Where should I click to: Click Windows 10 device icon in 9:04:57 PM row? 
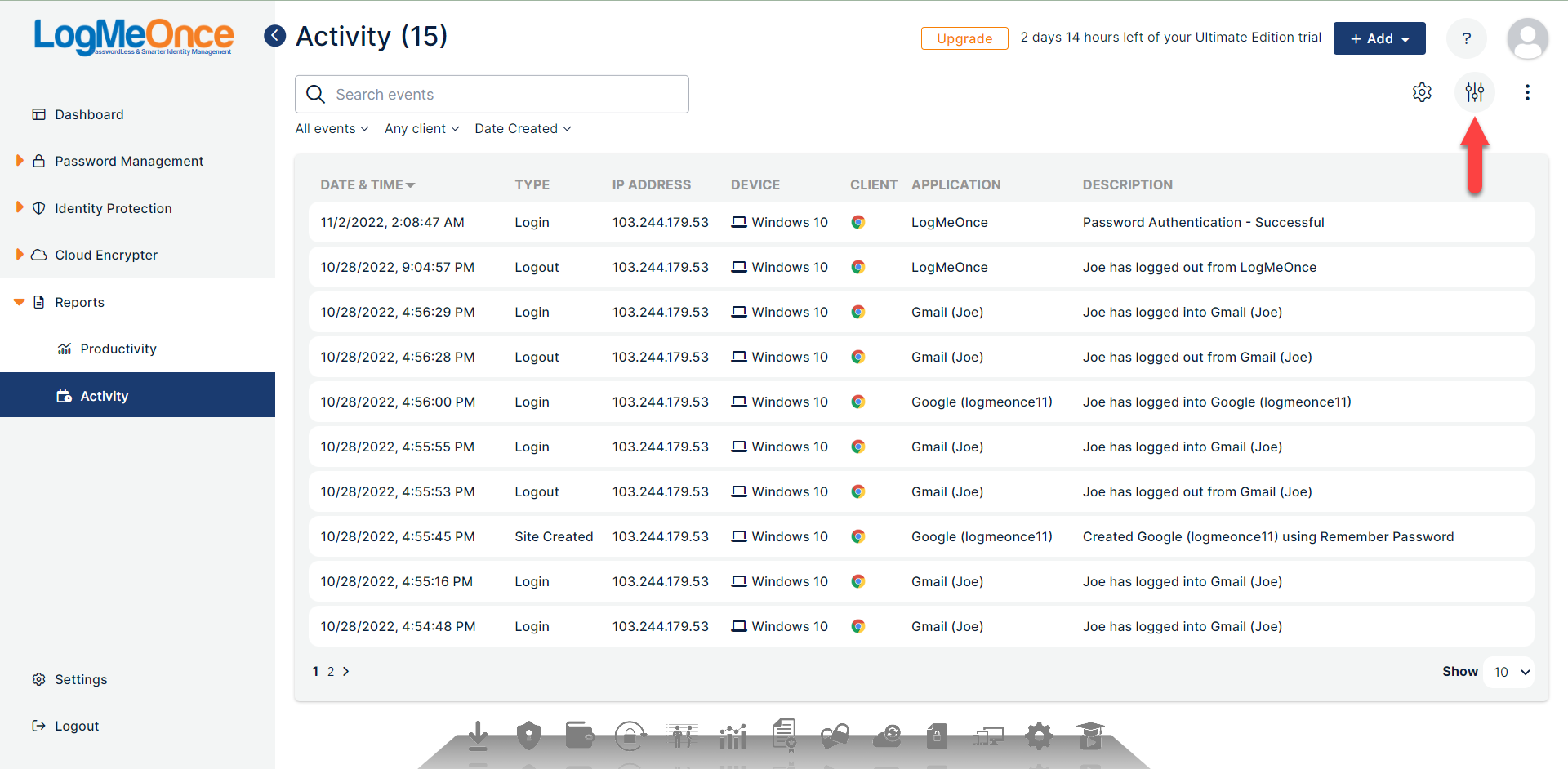click(x=738, y=267)
